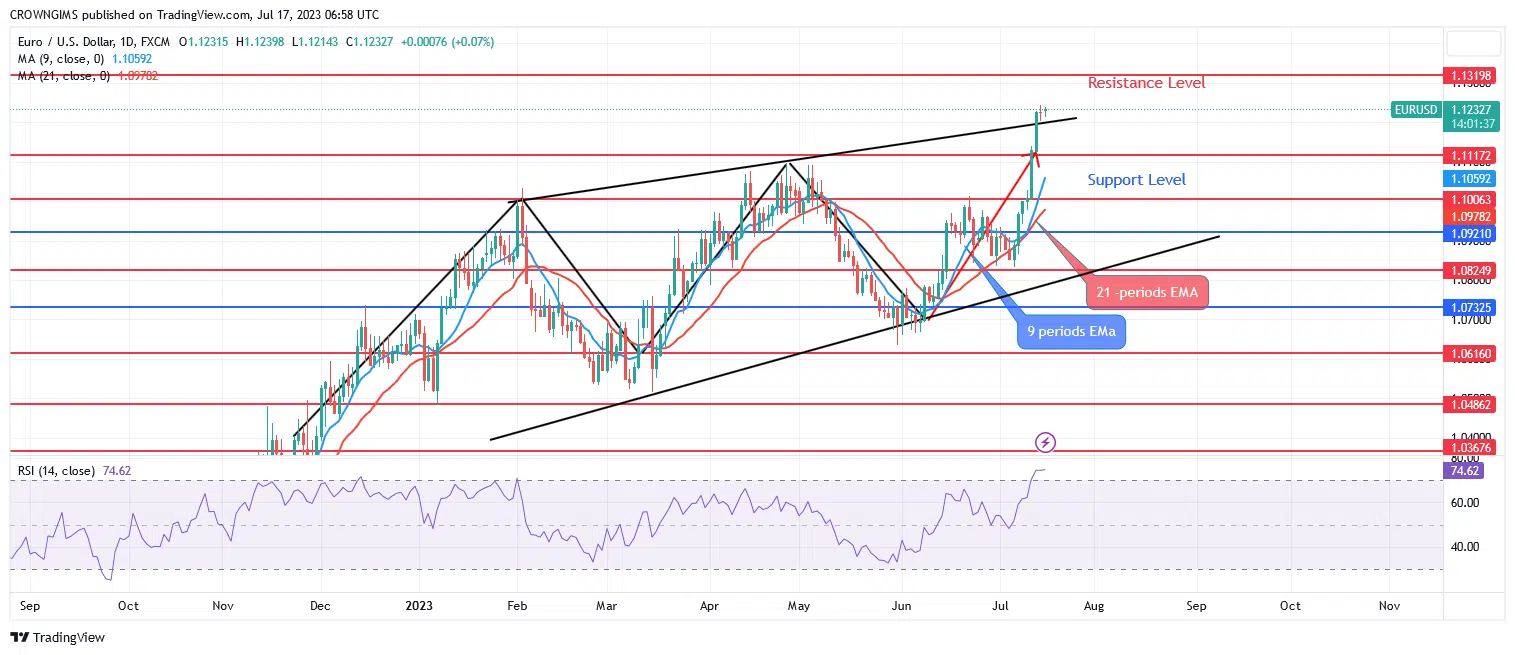Click the MA (21, close, 0) indicator legend
This screenshot has height=655, width=1515.
pos(62,76)
